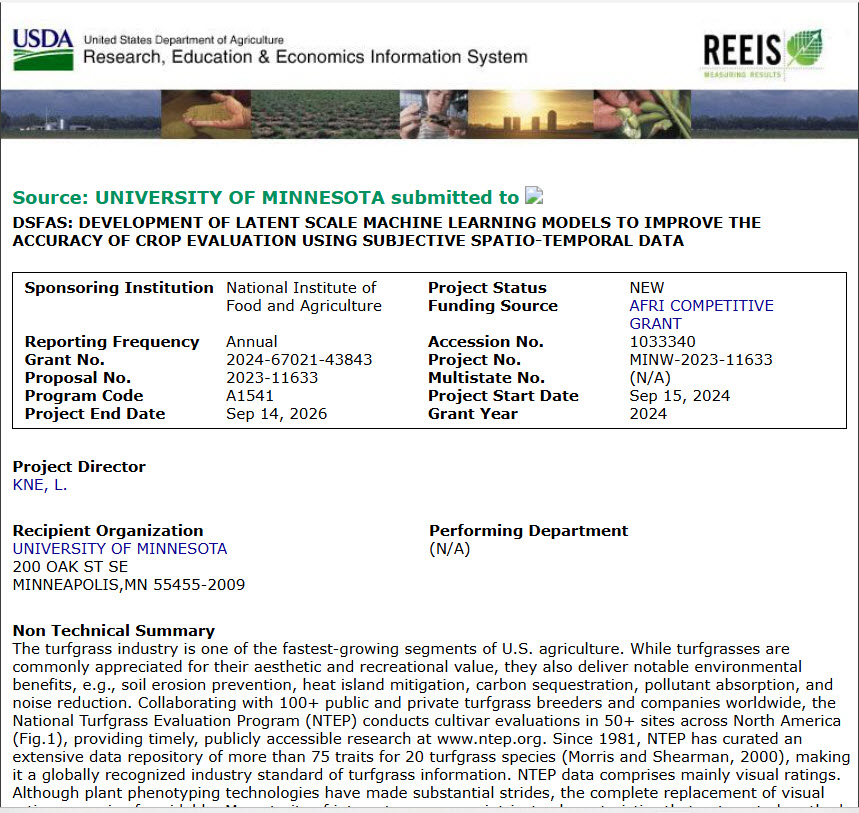The image size is (859, 813).
Task: Click the 'Grant Year' label
Action: coord(473,414)
